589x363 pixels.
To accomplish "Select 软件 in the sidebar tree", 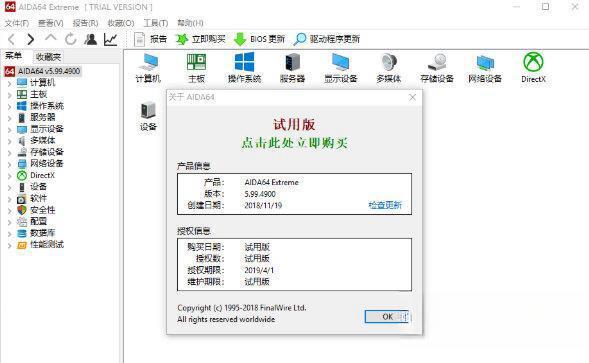I will coord(38,198).
